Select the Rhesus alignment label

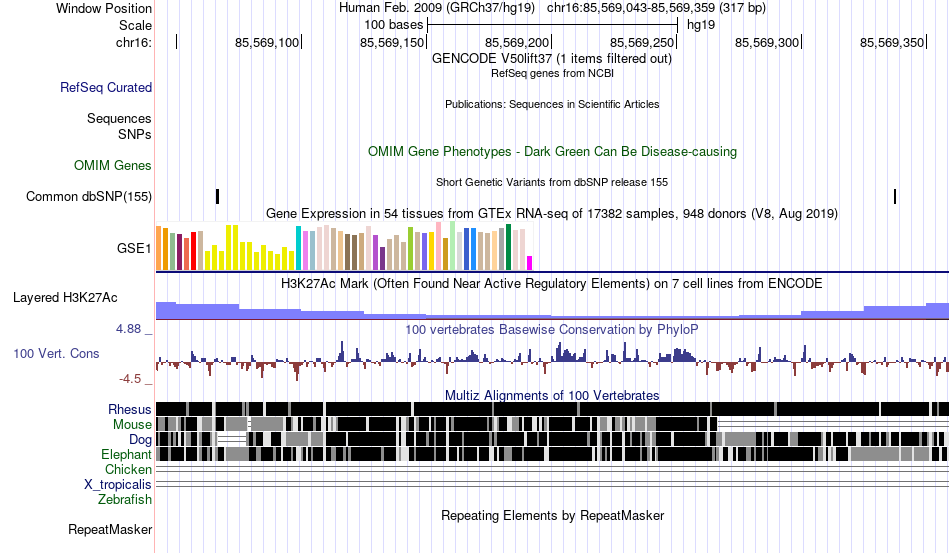click(x=130, y=409)
